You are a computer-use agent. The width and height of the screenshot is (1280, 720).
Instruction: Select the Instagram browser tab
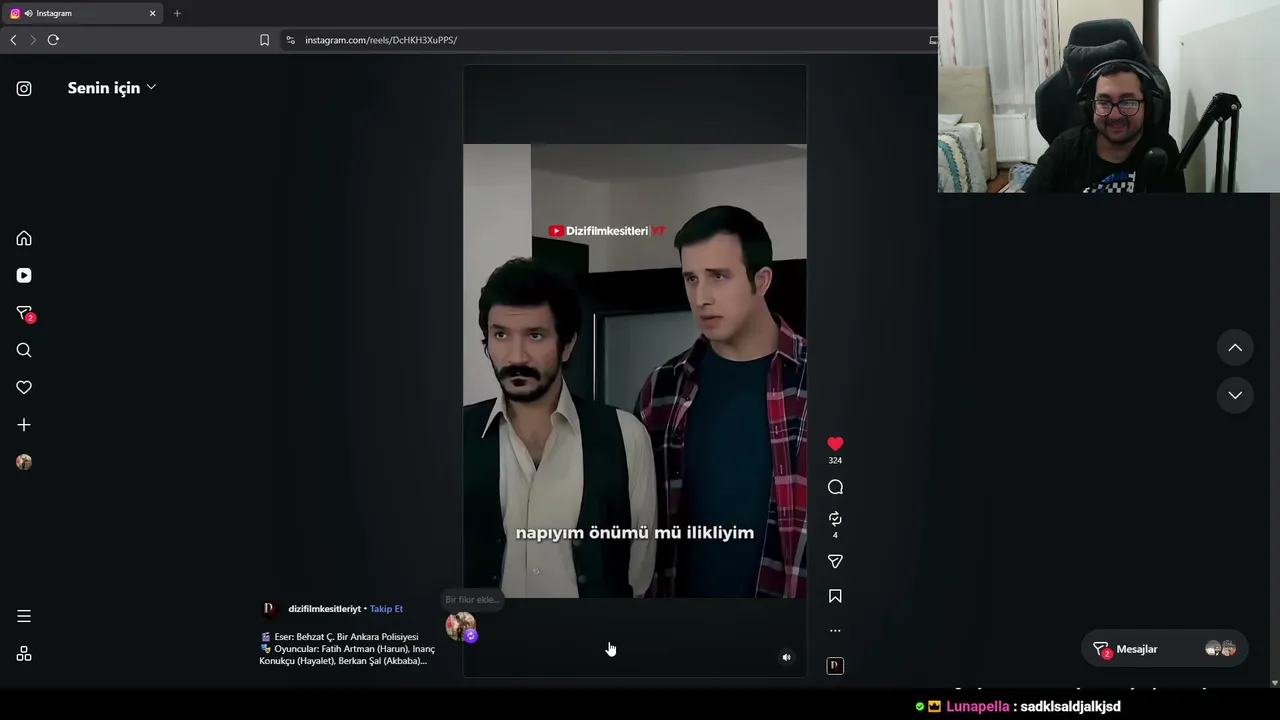(83, 13)
